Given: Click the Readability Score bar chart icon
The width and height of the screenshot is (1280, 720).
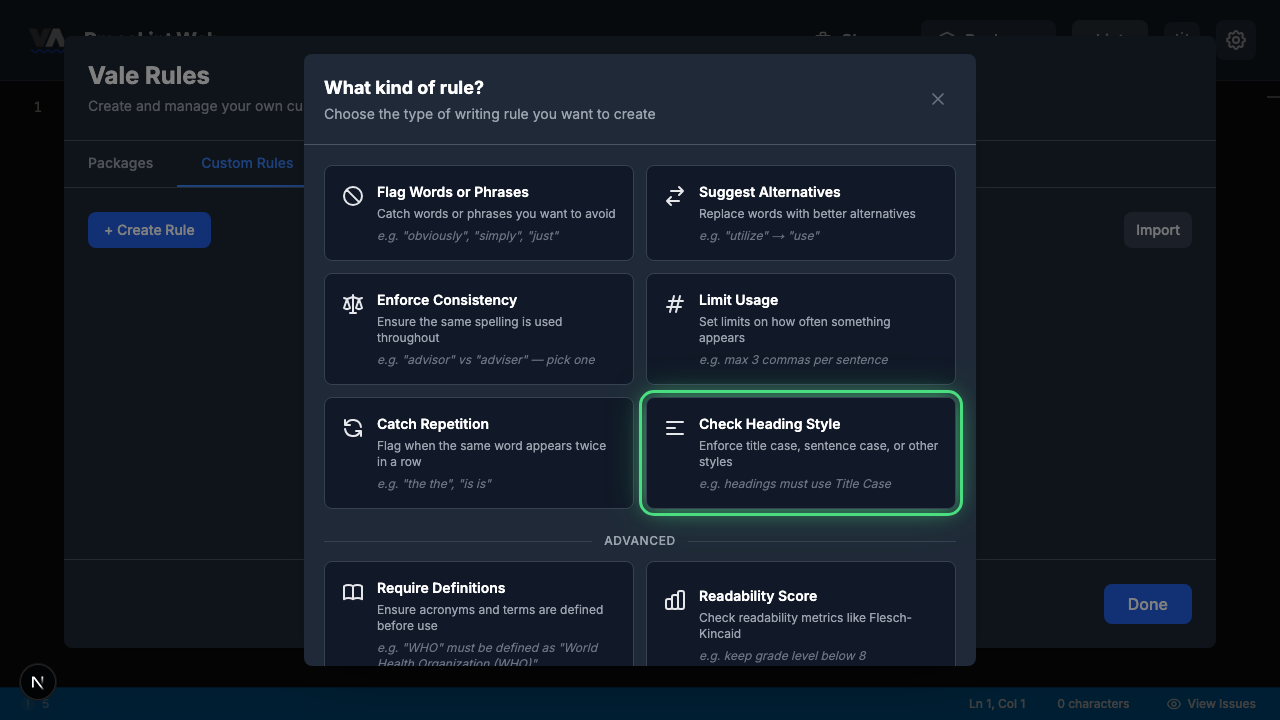Looking at the screenshot, I should pyautogui.click(x=675, y=600).
